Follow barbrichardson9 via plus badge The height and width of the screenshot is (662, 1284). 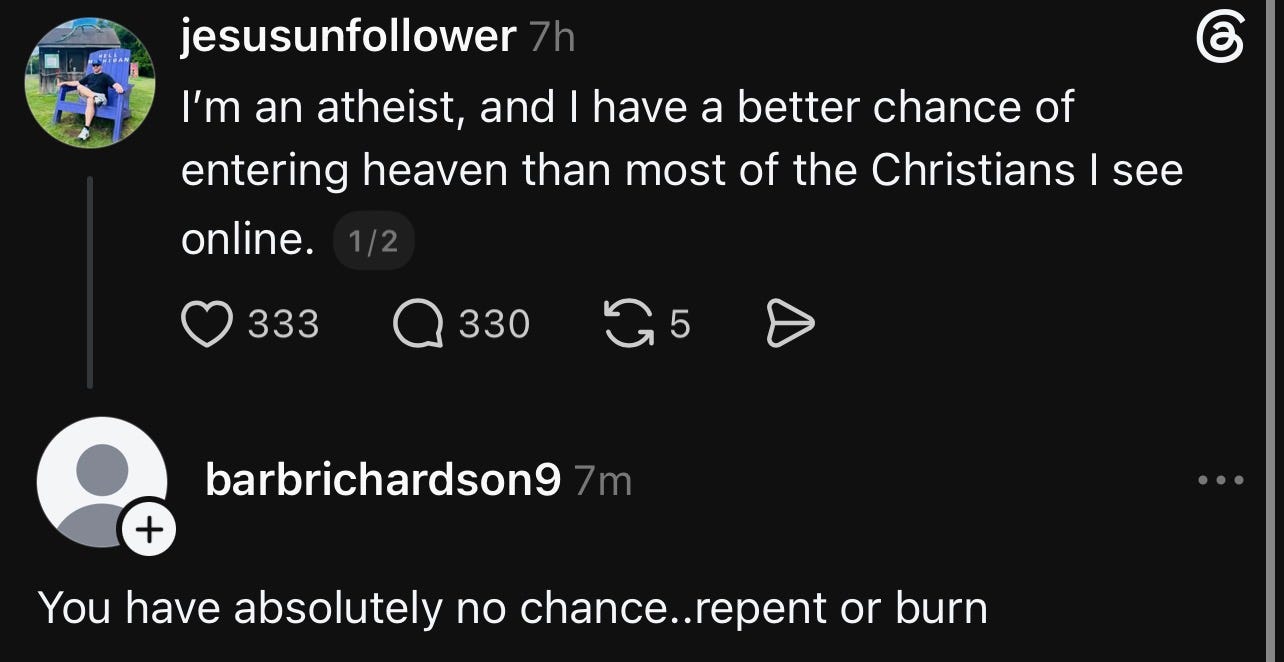pos(148,529)
